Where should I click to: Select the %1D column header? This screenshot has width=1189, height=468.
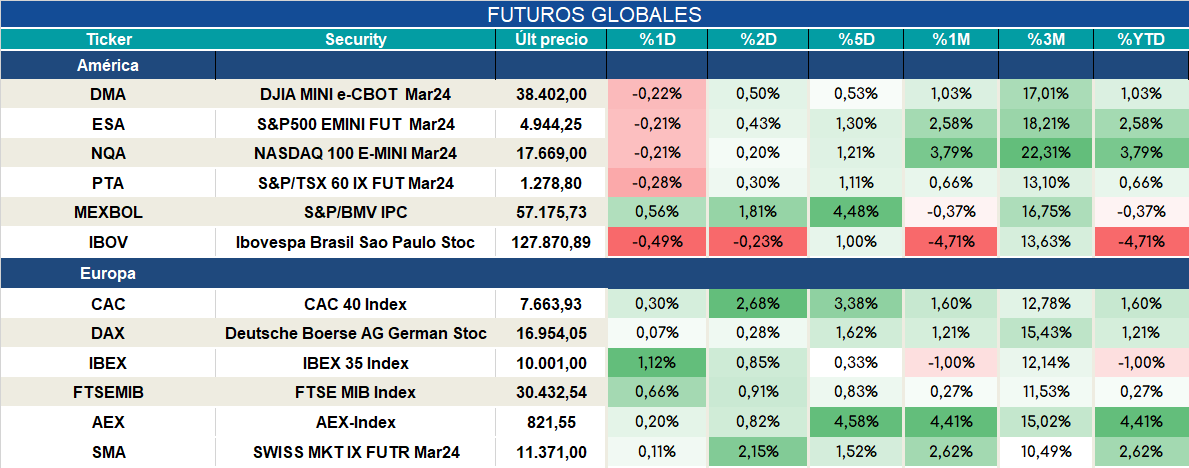point(657,40)
